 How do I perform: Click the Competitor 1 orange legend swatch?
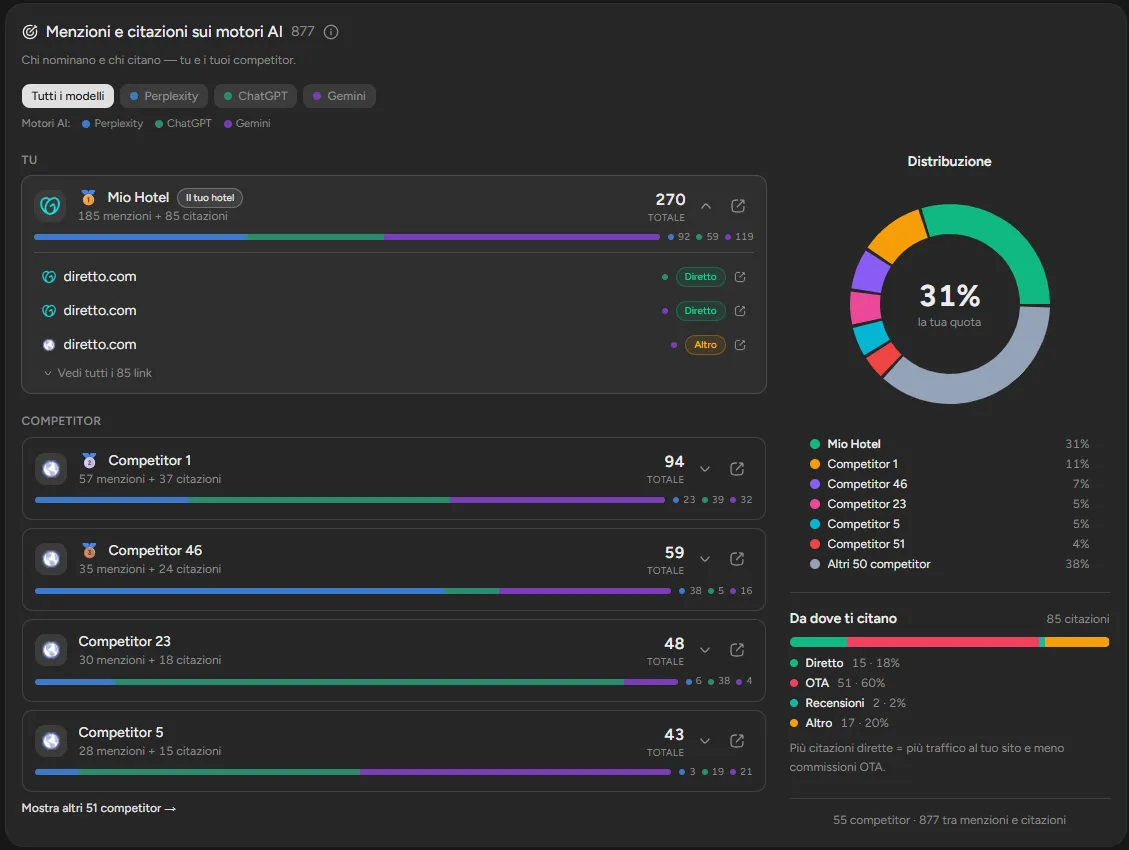click(x=815, y=464)
